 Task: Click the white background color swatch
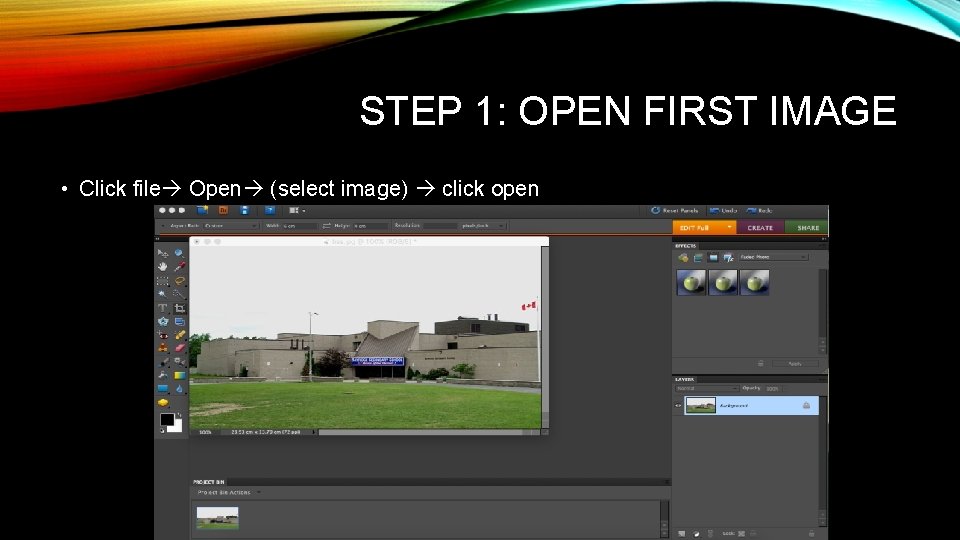177,427
